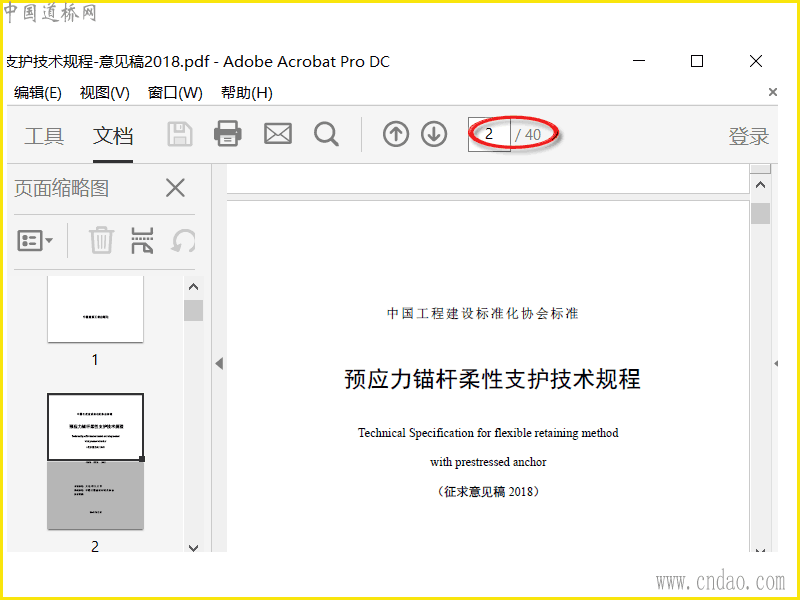Click the insert page icon in the thumbnails panel
The width and height of the screenshot is (800, 600).
pyautogui.click(x=142, y=240)
